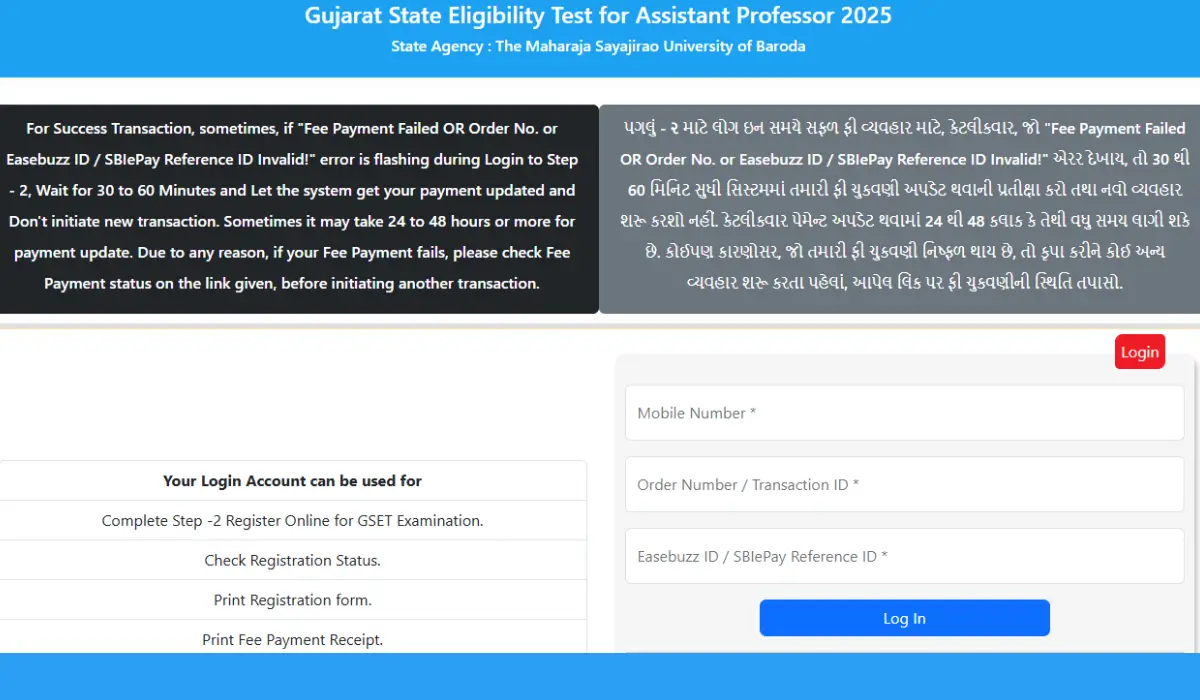Click the Gujarat State Eligibility Test page title

(x=598, y=16)
